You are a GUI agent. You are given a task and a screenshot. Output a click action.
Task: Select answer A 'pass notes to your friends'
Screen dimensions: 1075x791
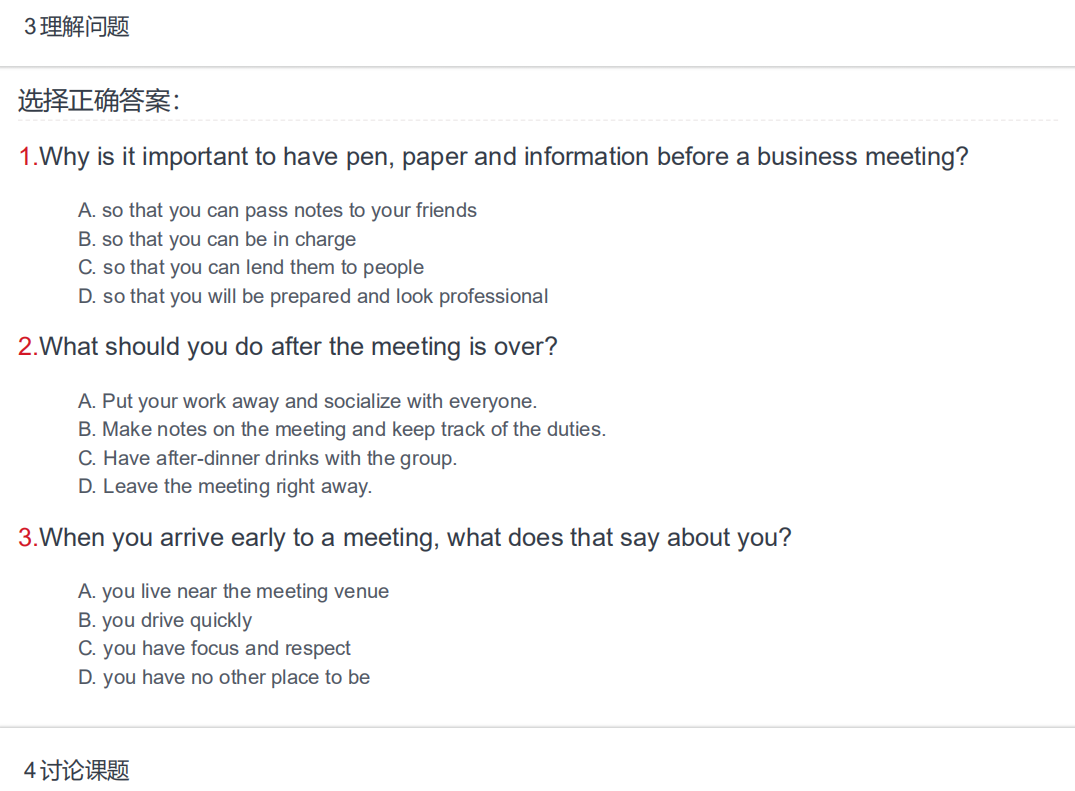click(x=277, y=210)
